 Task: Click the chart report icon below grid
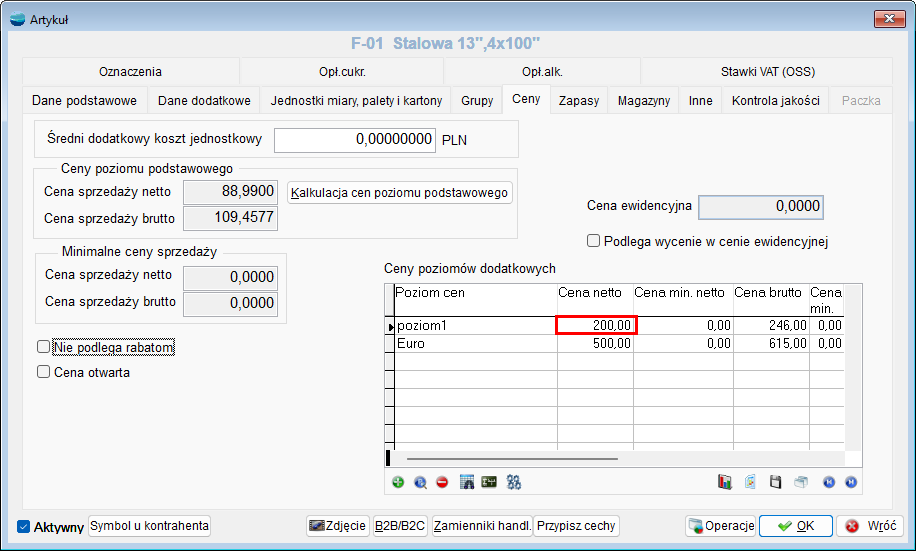[x=725, y=482]
